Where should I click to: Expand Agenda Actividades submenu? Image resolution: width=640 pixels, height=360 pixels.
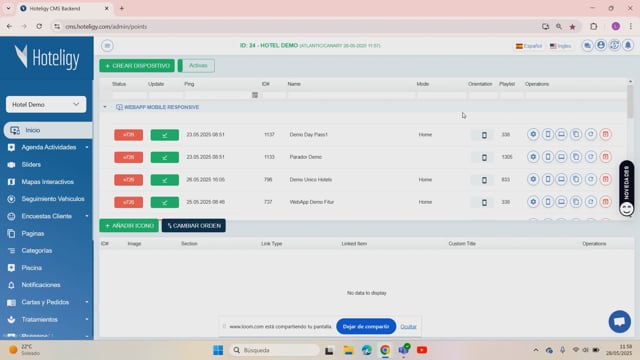[87, 147]
